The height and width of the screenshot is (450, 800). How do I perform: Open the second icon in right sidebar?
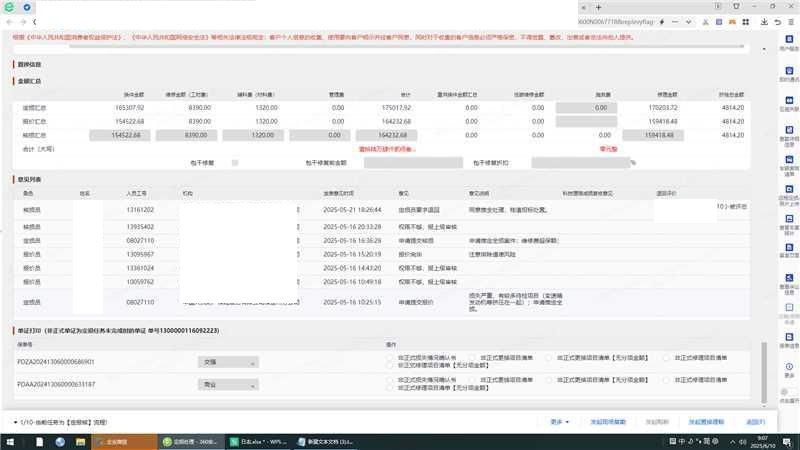point(788,72)
